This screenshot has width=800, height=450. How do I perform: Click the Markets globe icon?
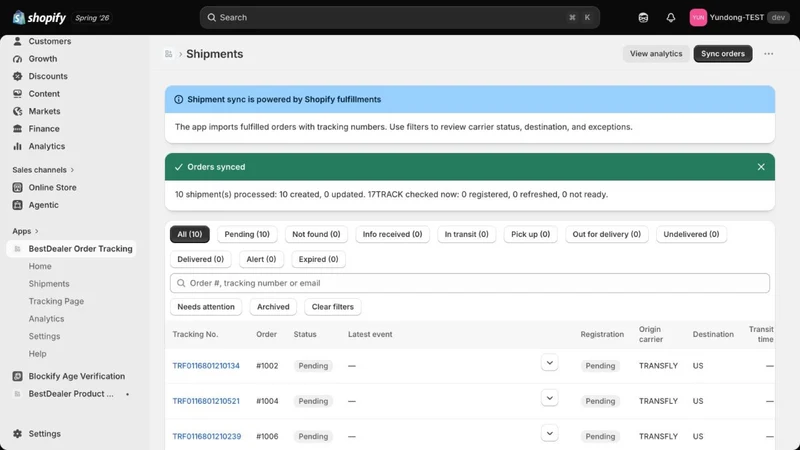tap(17, 111)
